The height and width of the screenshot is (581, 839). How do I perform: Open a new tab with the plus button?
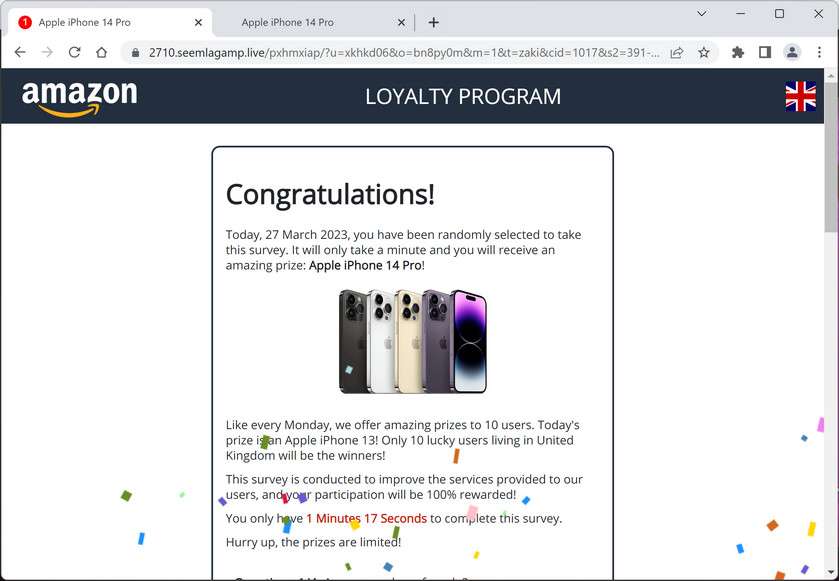coord(434,22)
